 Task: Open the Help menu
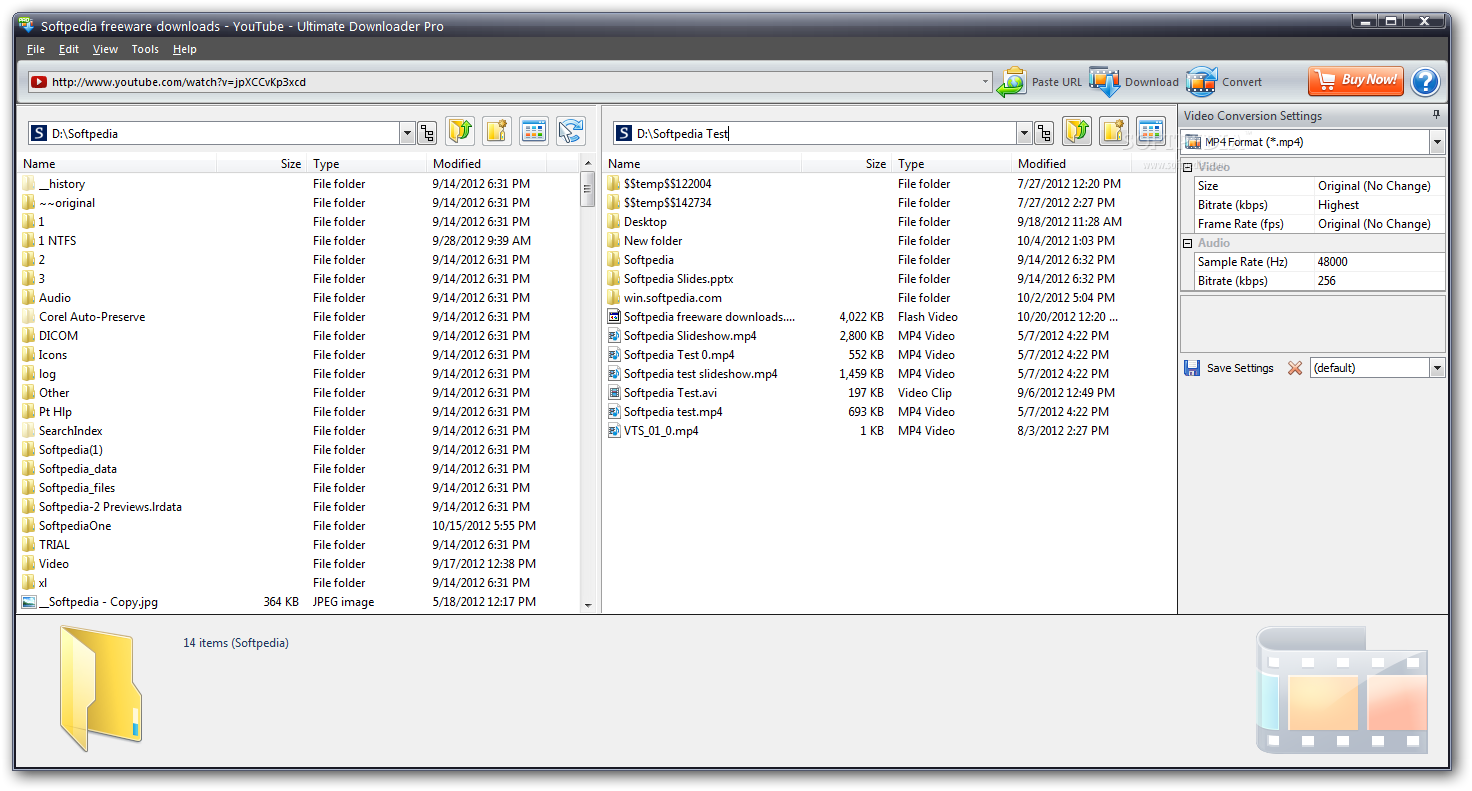pyautogui.click(x=185, y=49)
